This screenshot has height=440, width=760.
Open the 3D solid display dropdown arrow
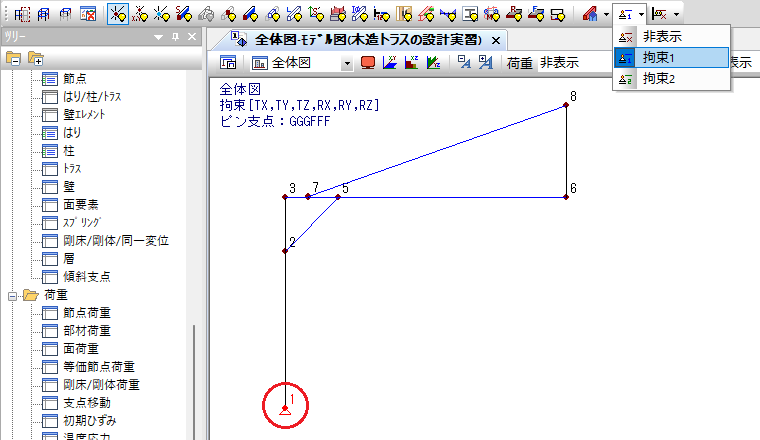tap(606, 15)
